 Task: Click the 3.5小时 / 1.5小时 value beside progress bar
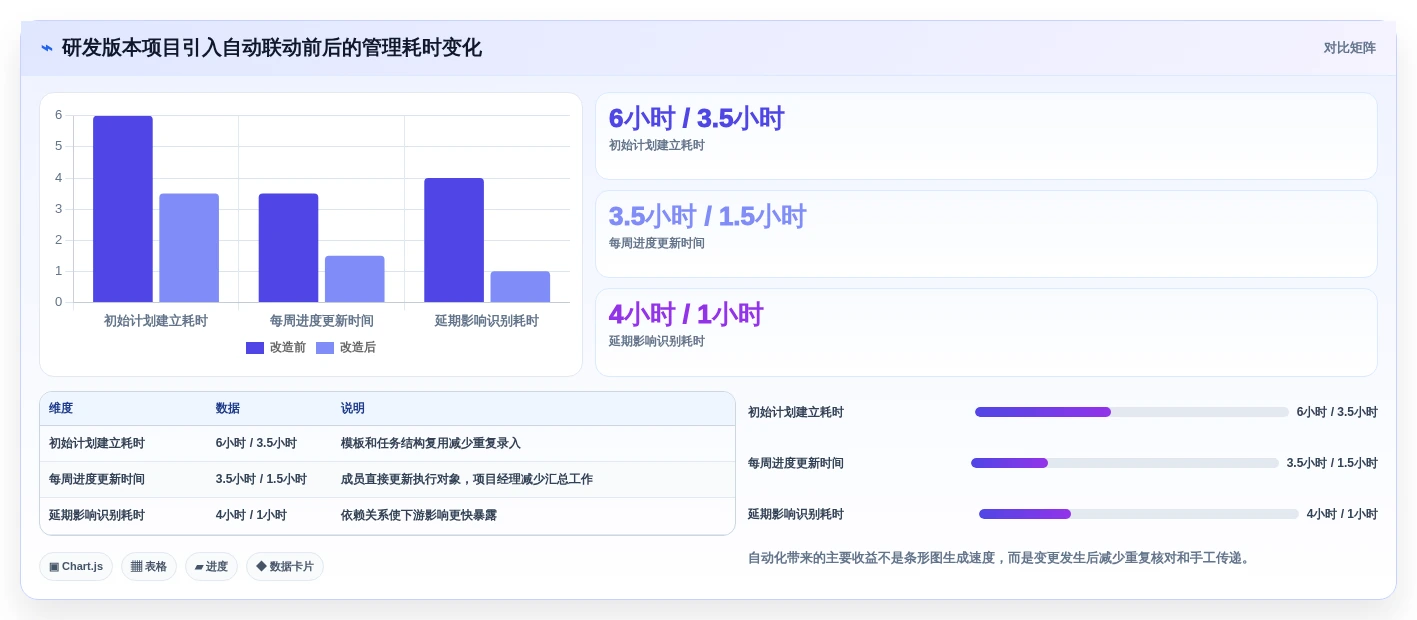coord(1332,463)
